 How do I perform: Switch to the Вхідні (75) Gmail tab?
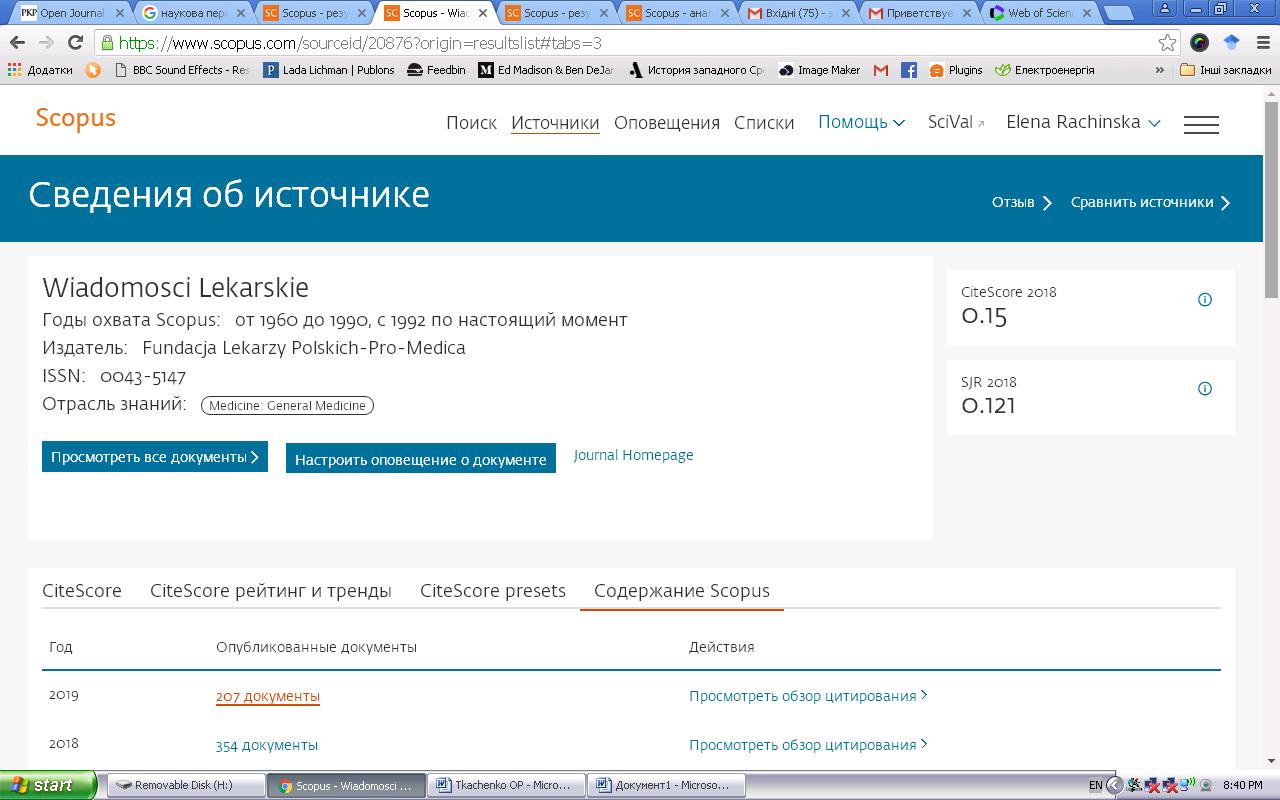tap(797, 13)
